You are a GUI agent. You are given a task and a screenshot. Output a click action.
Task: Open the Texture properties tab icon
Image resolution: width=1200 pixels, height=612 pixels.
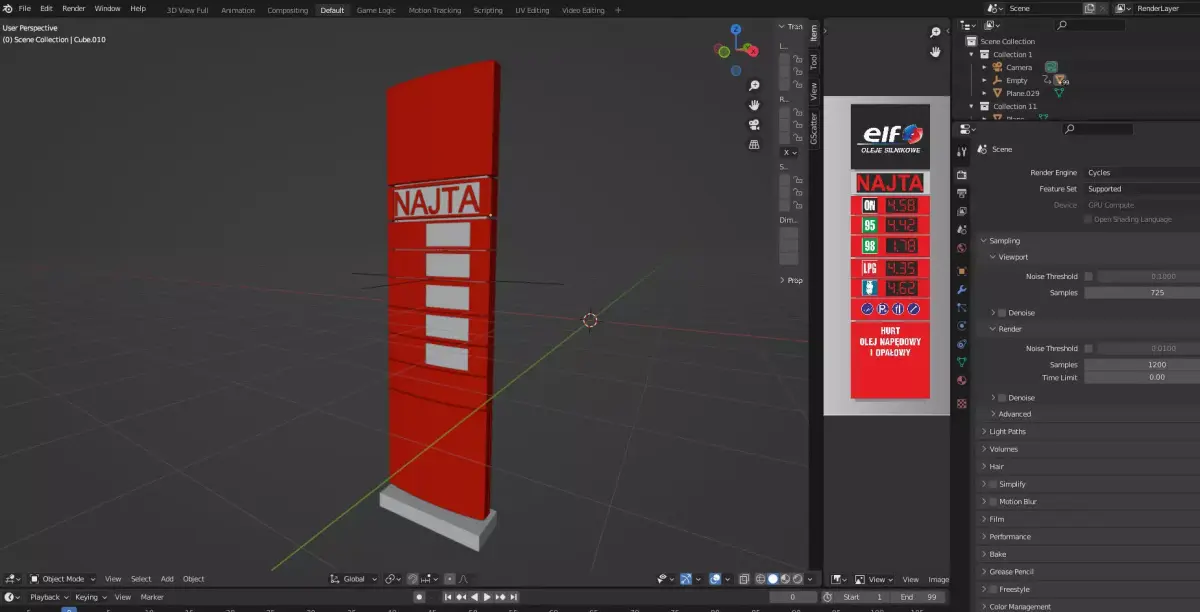click(962, 403)
